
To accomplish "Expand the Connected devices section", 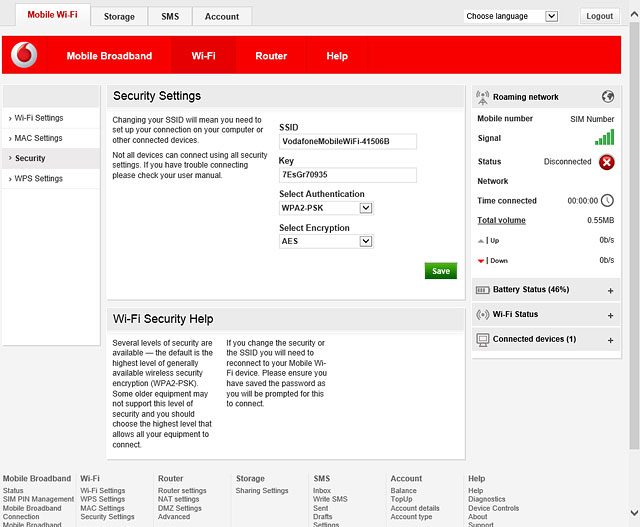I will (610, 340).
